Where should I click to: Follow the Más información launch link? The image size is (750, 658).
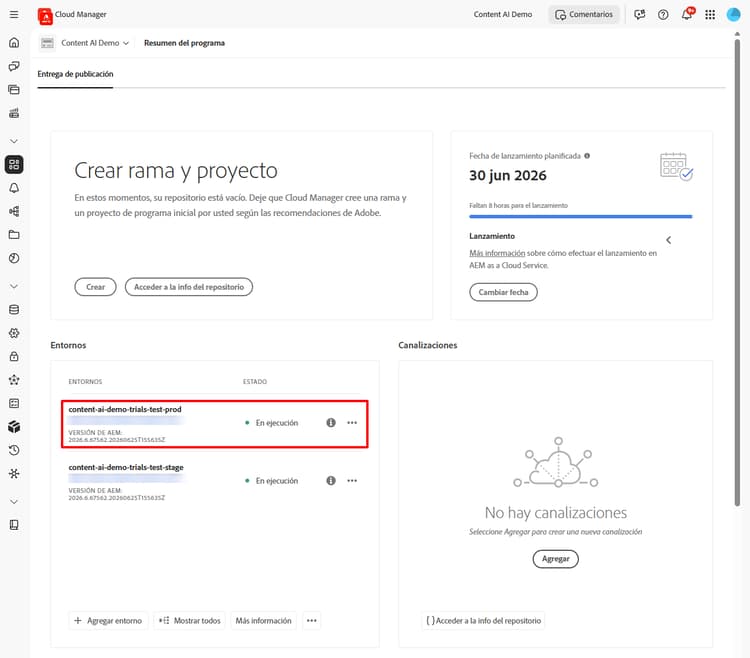click(497, 253)
